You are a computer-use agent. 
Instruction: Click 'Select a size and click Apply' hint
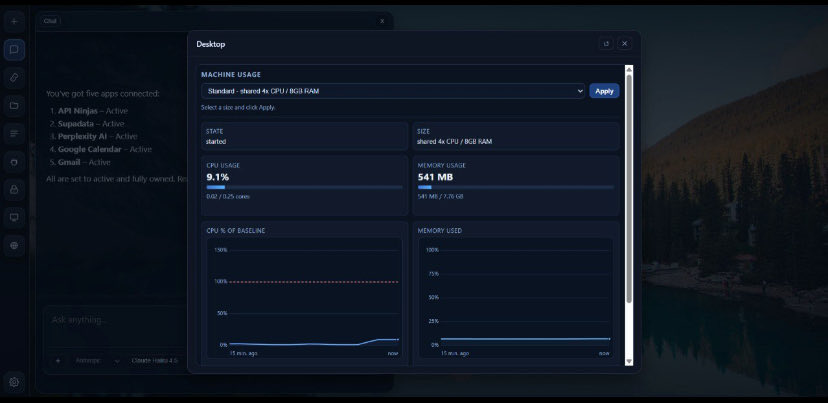coord(238,107)
